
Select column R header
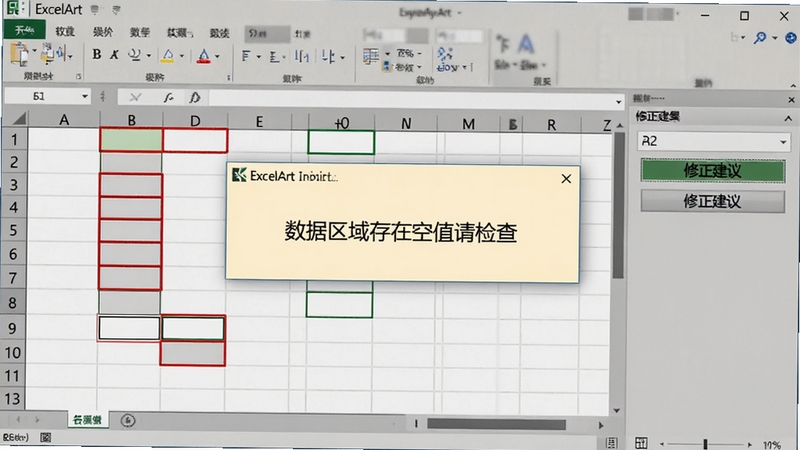(552, 125)
